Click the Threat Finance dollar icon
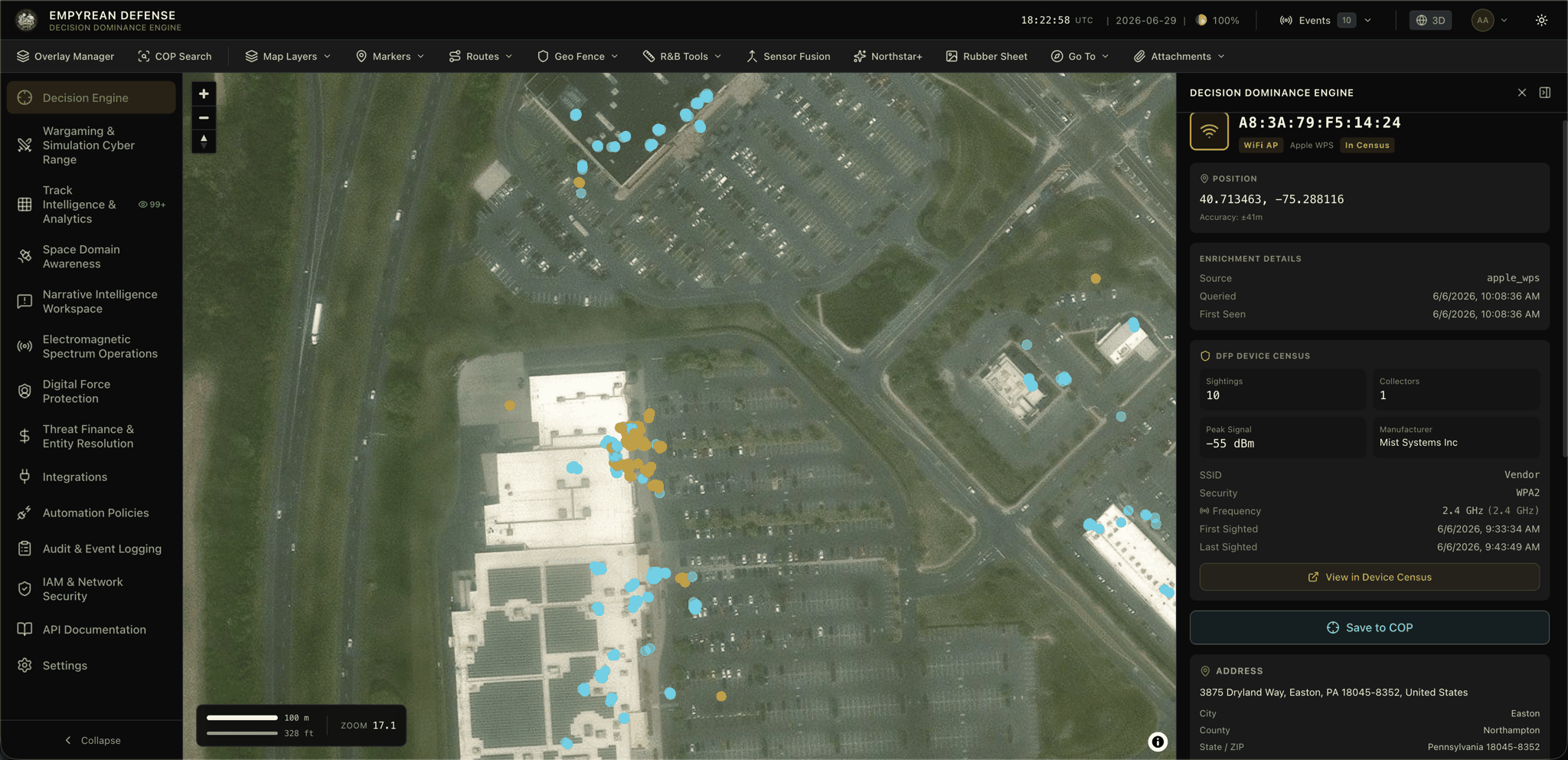1568x760 pixels. point(24,436)
